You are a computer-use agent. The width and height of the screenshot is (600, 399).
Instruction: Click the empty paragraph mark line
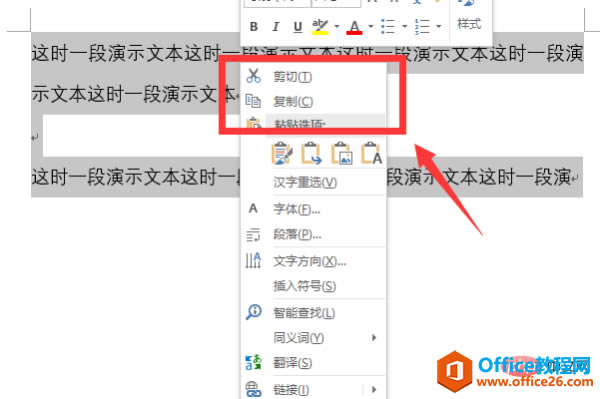pyautogui.click(x=35, y=137)
